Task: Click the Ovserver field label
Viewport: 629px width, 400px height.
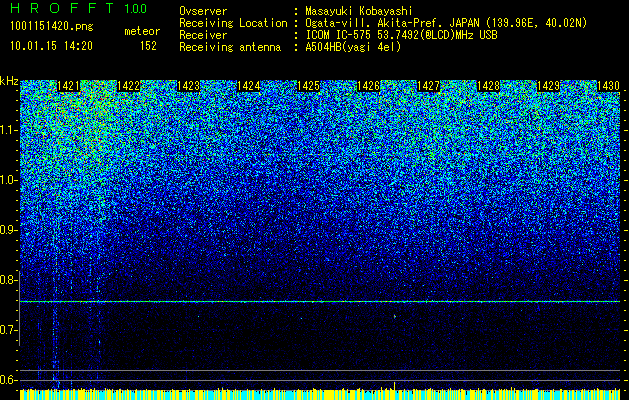Action: coord(203,11)
